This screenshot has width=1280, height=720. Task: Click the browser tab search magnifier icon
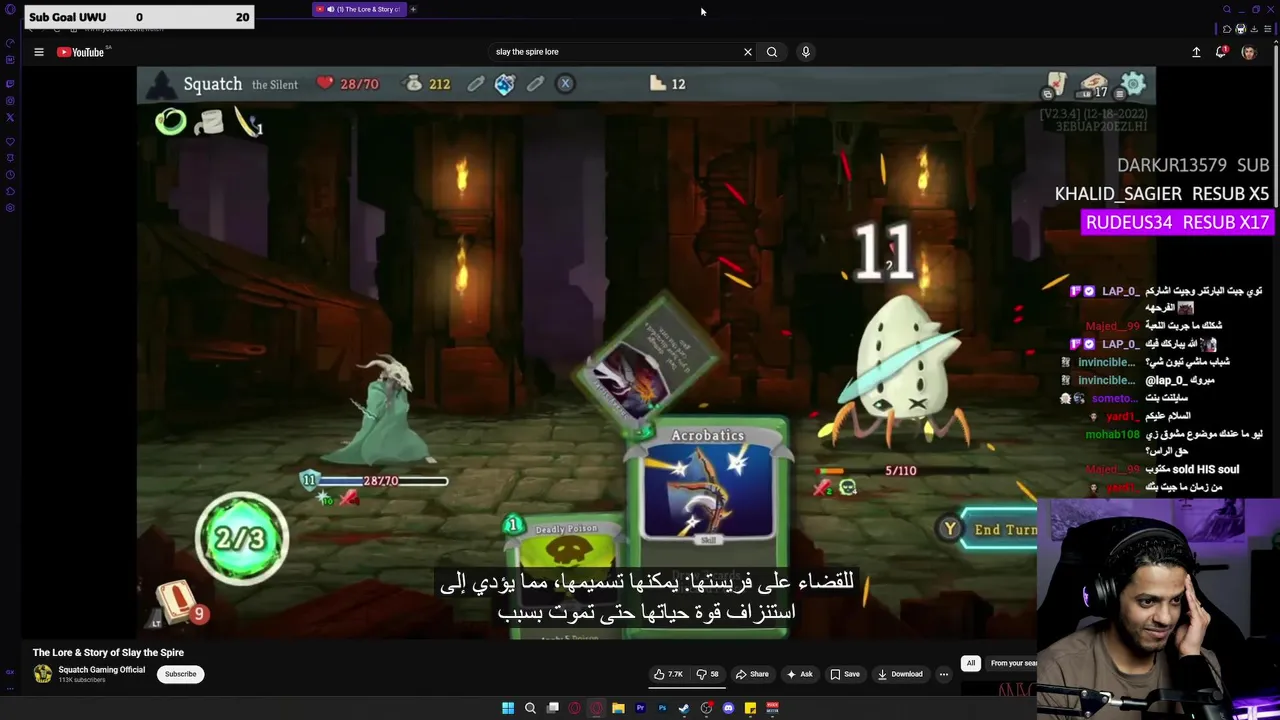1227,9
